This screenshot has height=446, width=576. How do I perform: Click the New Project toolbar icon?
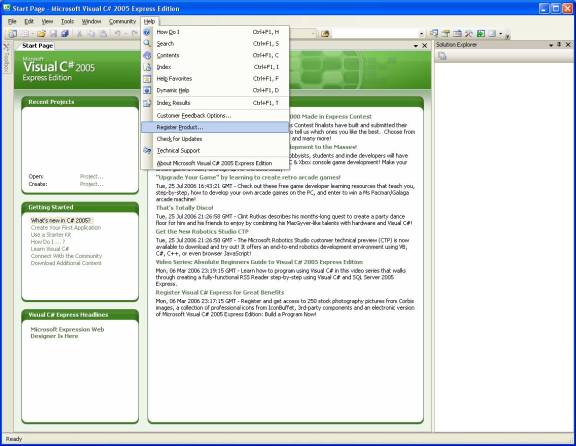(x=13, y=34)
